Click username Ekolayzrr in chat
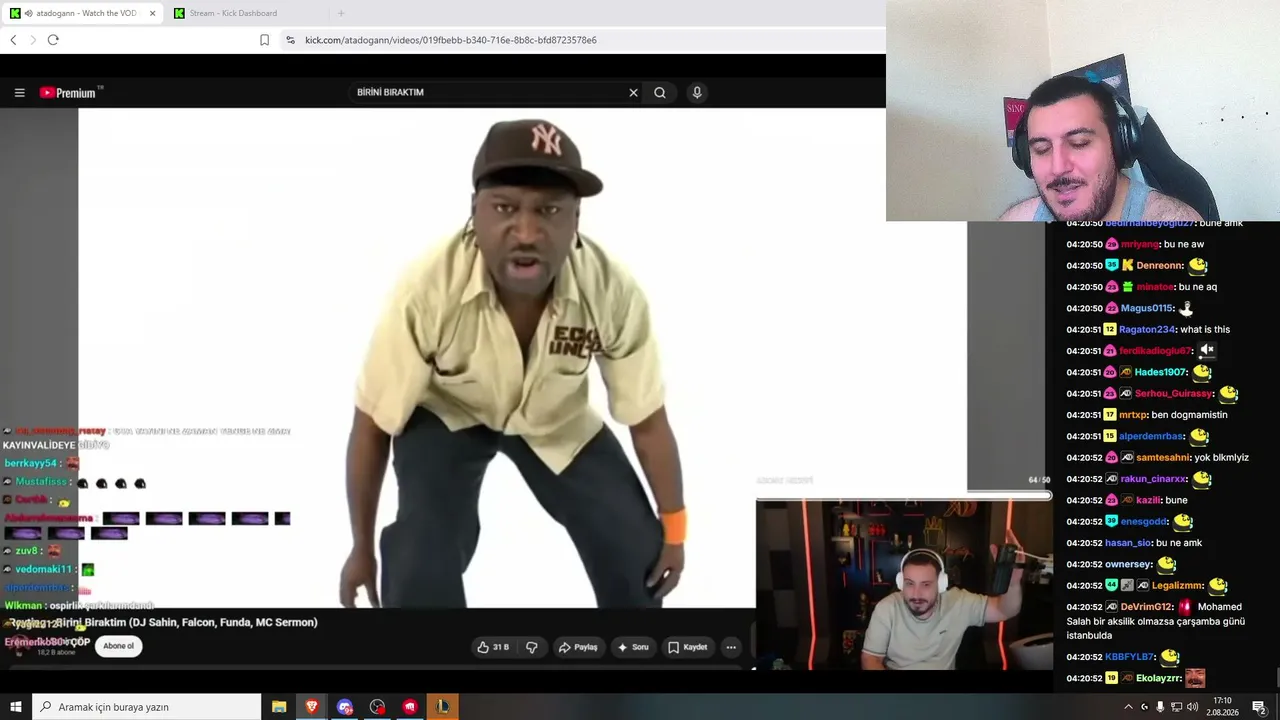The width and height of the screenshot is (1280, 720). click(1158, 678)
